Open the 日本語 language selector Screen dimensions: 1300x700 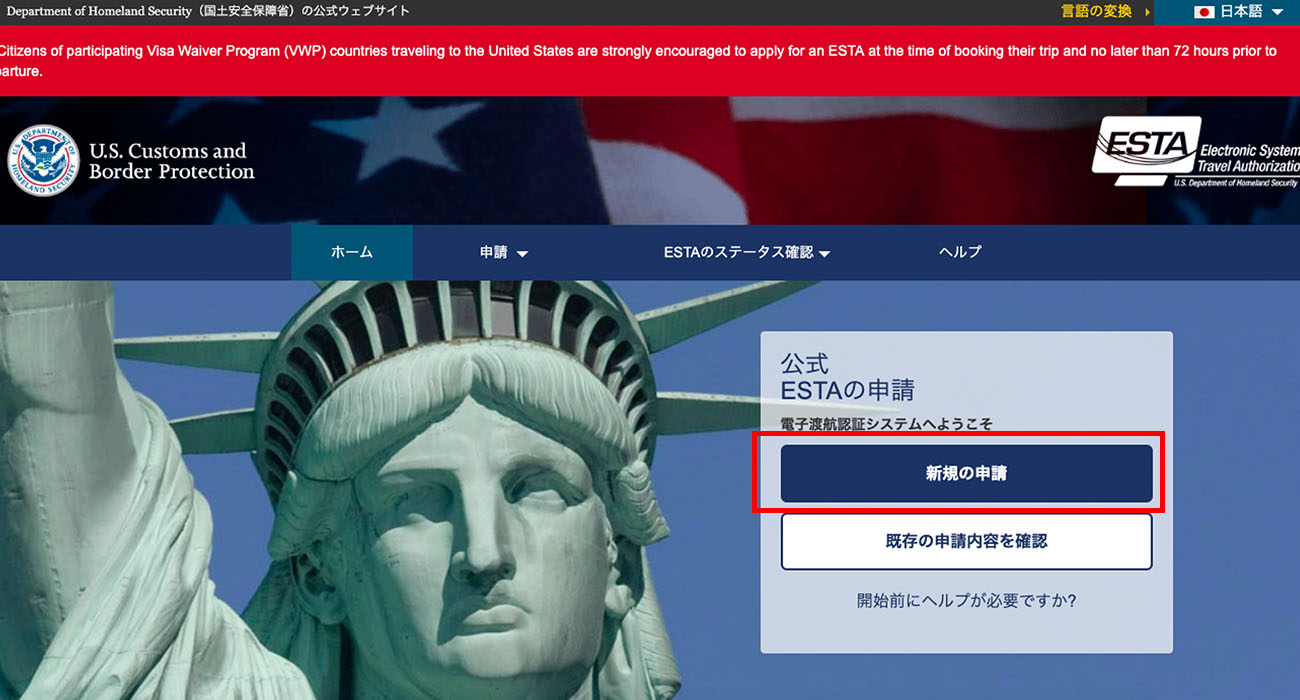pos(1238,12)
